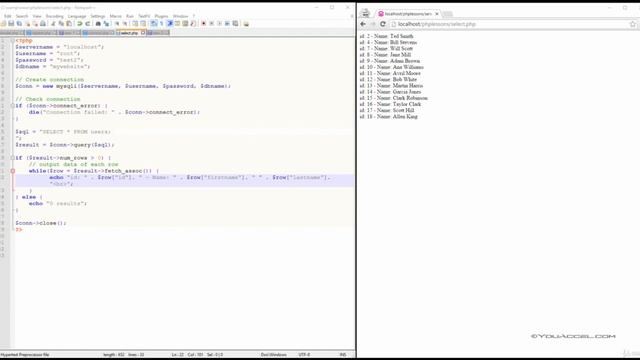Start macro recording with red dot
The image size is (640, 360).
(203, 24)
